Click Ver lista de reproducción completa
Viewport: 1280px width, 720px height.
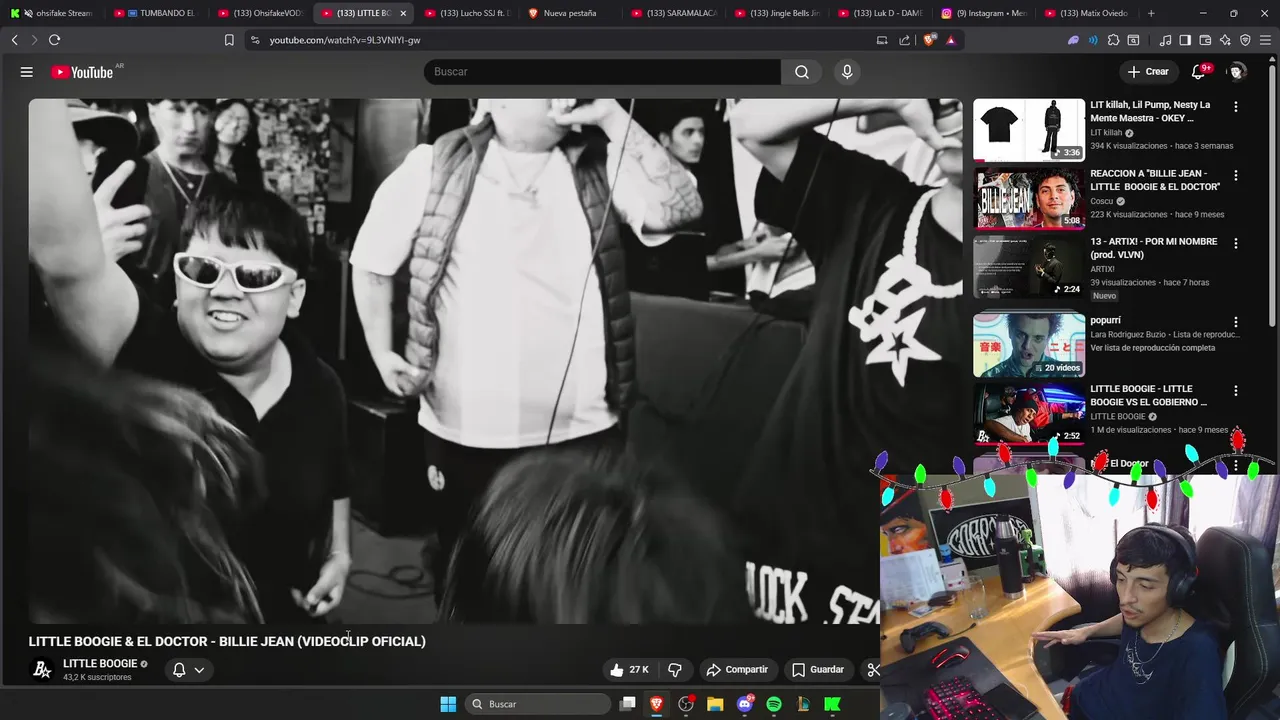point(1152,348)
